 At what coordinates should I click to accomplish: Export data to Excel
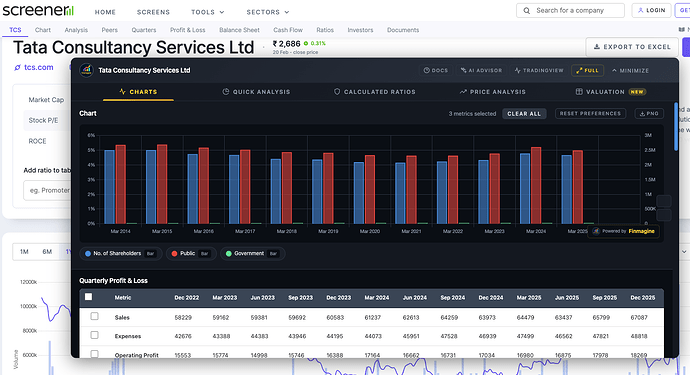pyautogui.click(x=632, y=47)
